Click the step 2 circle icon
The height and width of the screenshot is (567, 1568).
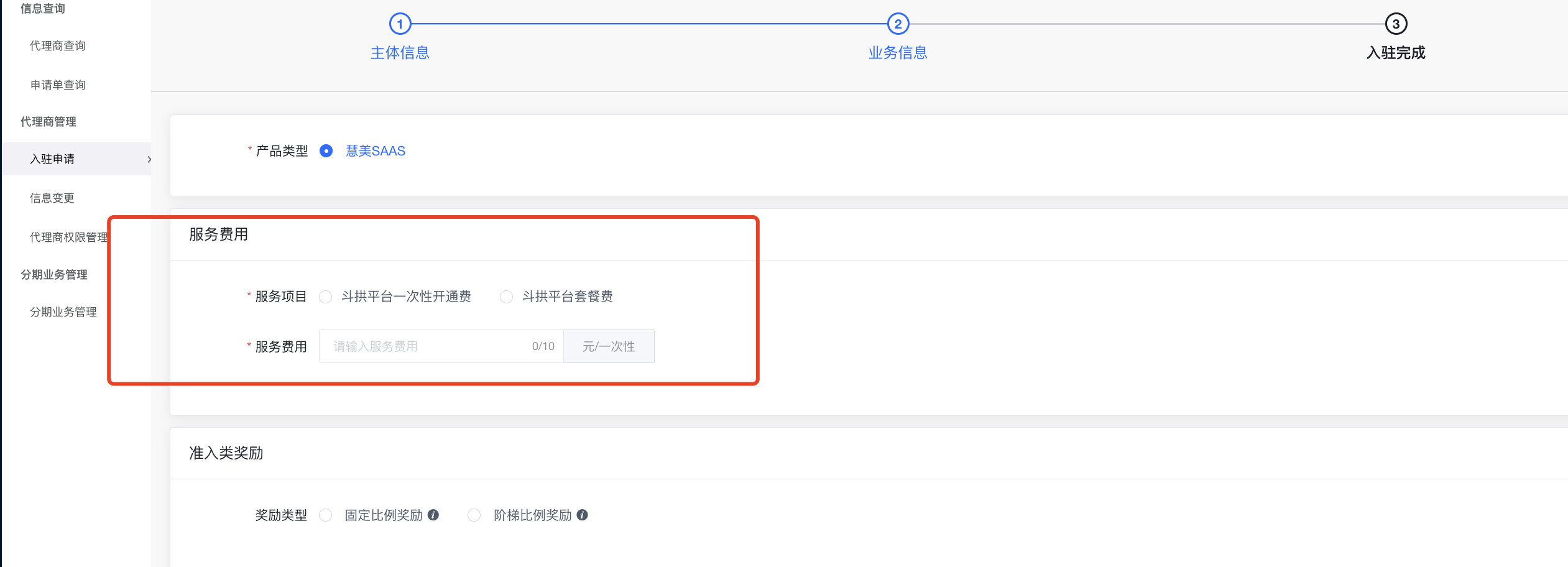897,24
